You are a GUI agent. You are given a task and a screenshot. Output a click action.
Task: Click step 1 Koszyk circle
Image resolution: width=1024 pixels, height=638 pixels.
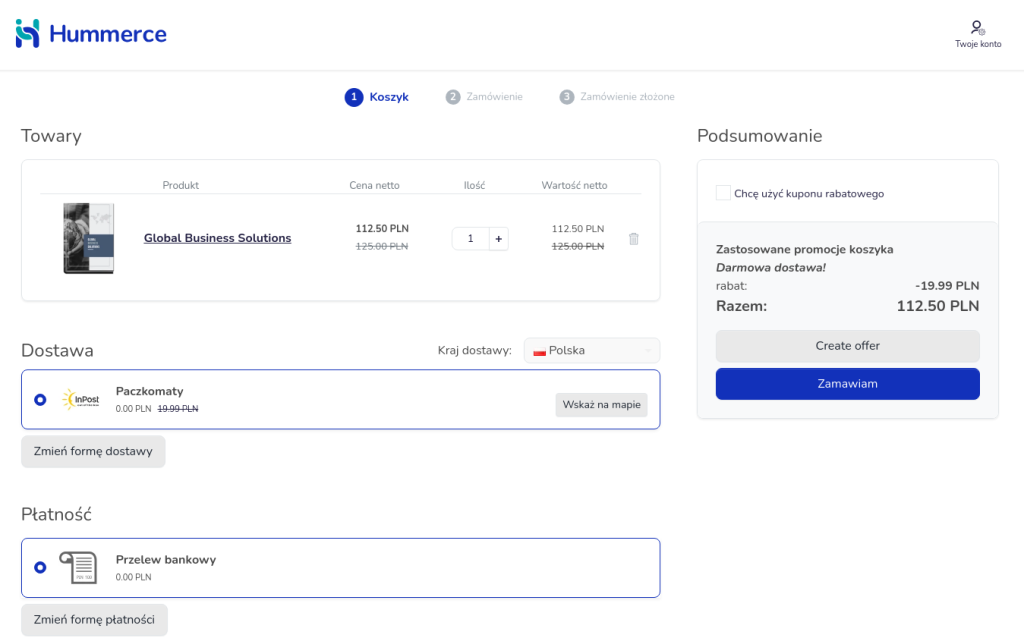353,97
